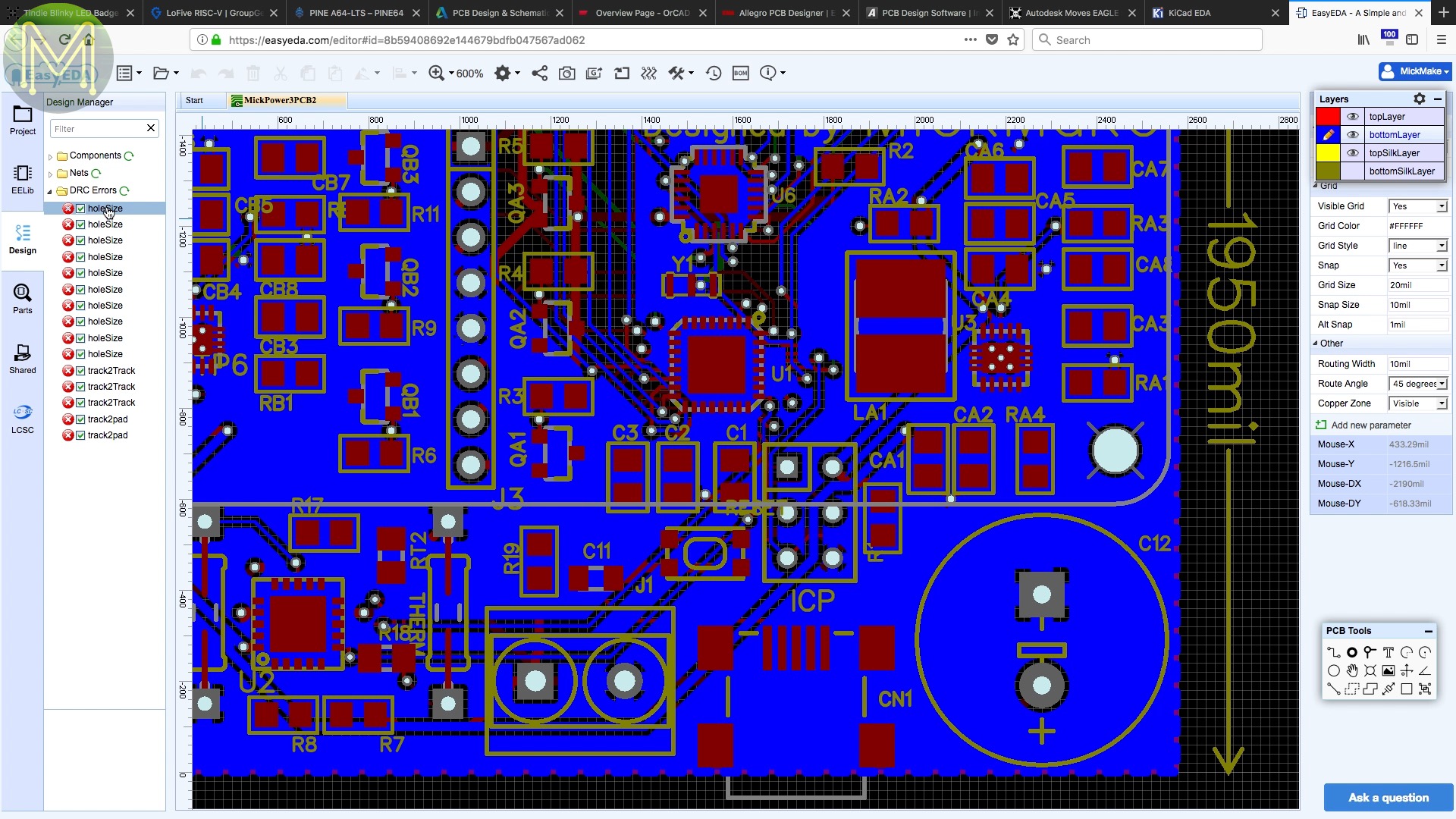1456x819 pixels.
Task: Toggle topSilkLayer visibility eye icon
Action: 1352,153
